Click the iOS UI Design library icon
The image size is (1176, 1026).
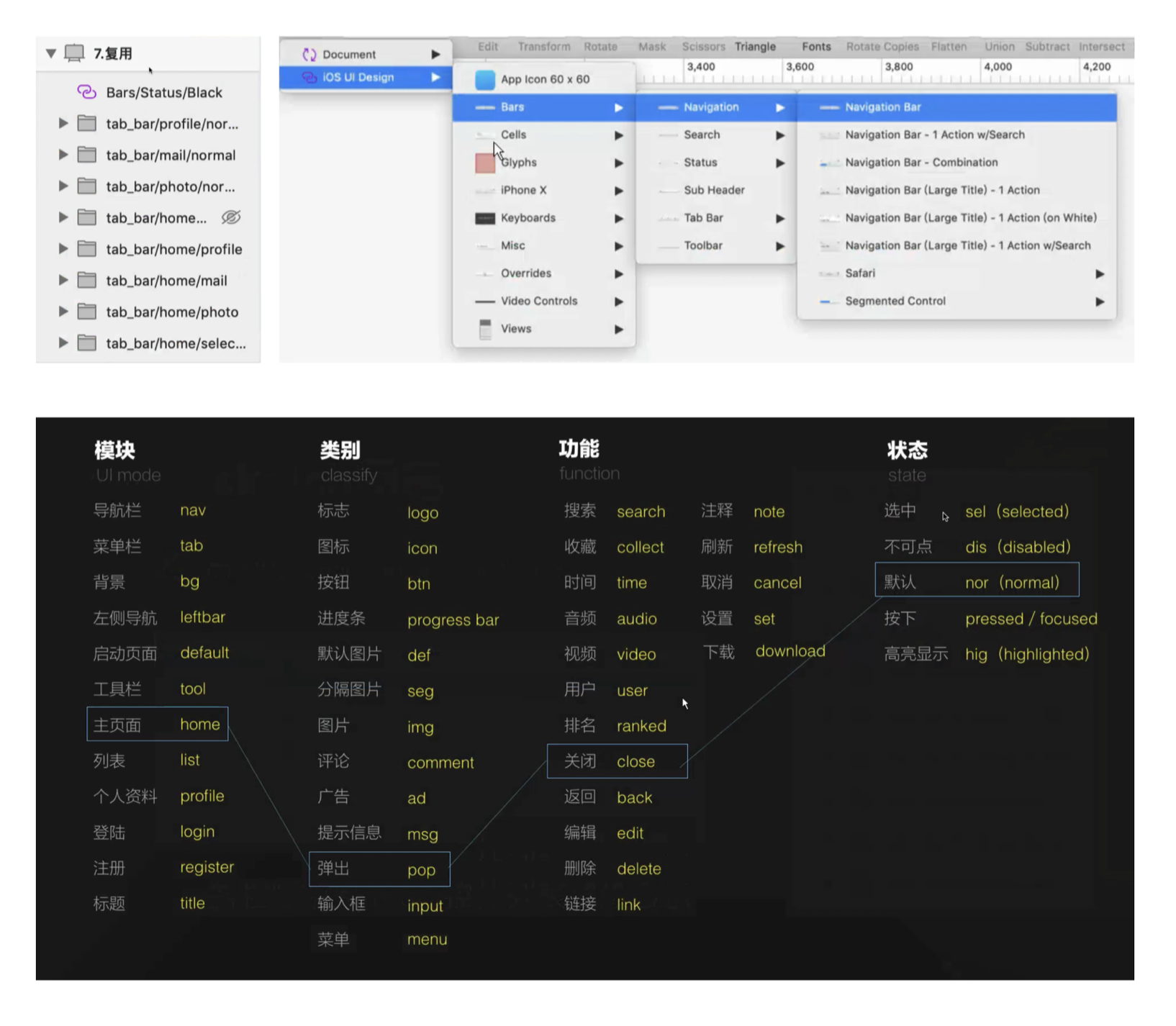click(x=309, y=77)
